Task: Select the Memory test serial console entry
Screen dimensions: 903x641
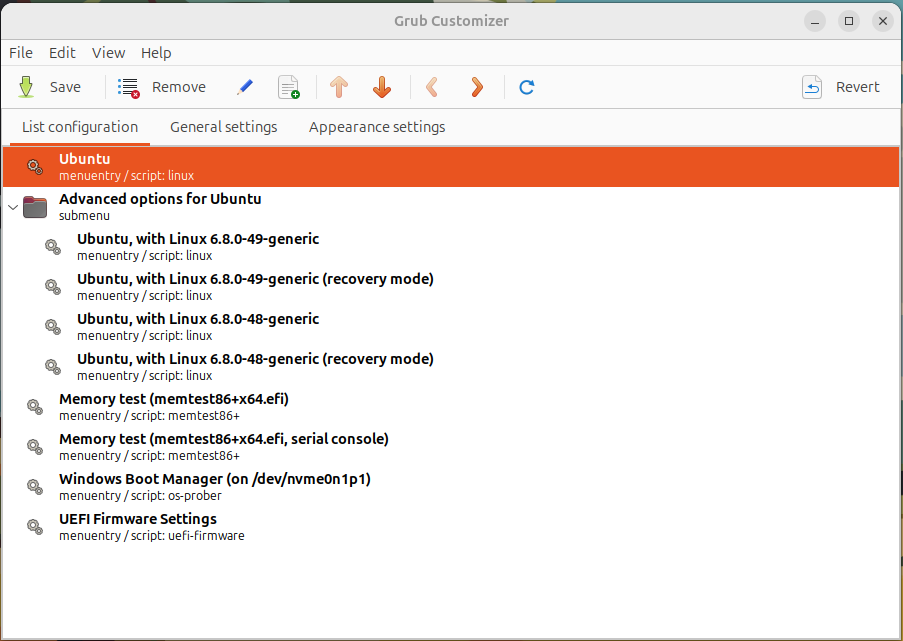Action: (x=223, y=446)
